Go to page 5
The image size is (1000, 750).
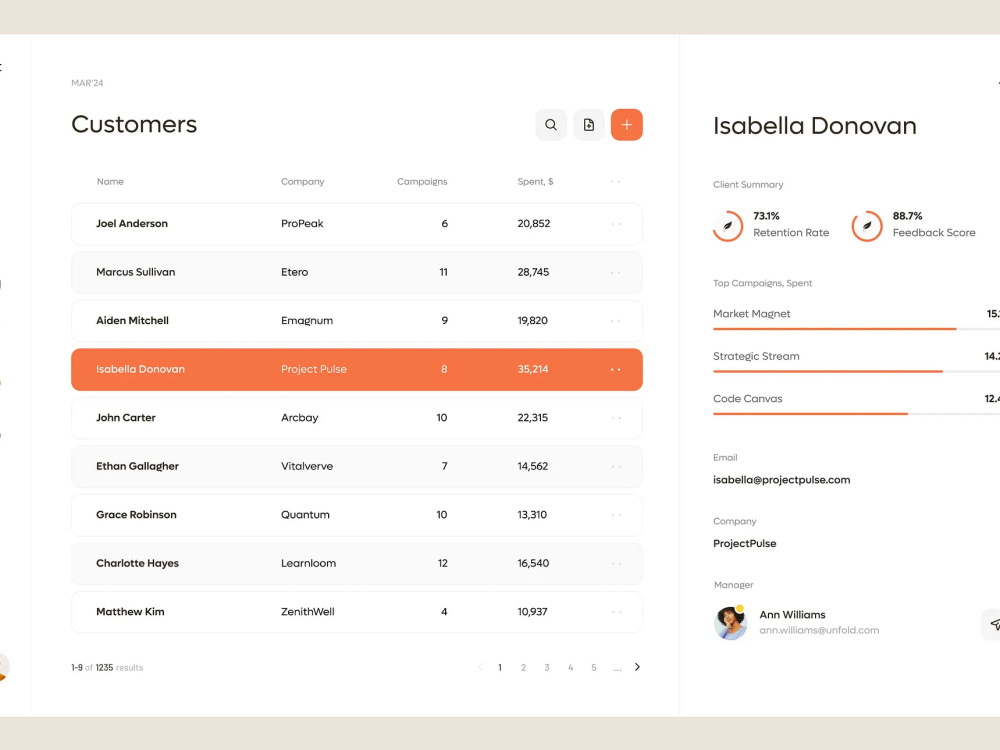point(594,668)
